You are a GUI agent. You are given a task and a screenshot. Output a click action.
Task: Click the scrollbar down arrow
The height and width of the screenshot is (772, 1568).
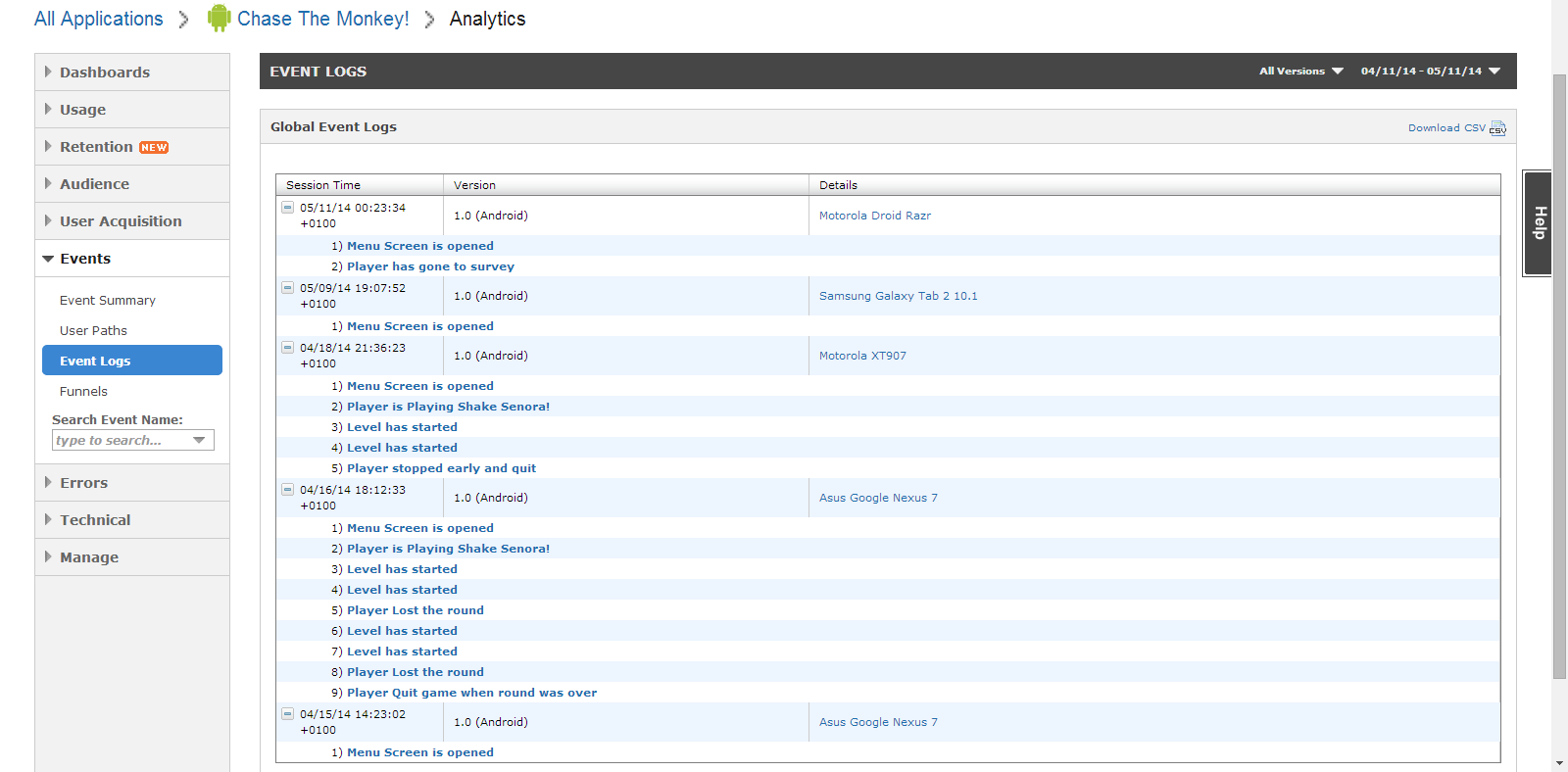click(x=1559, y=763)
